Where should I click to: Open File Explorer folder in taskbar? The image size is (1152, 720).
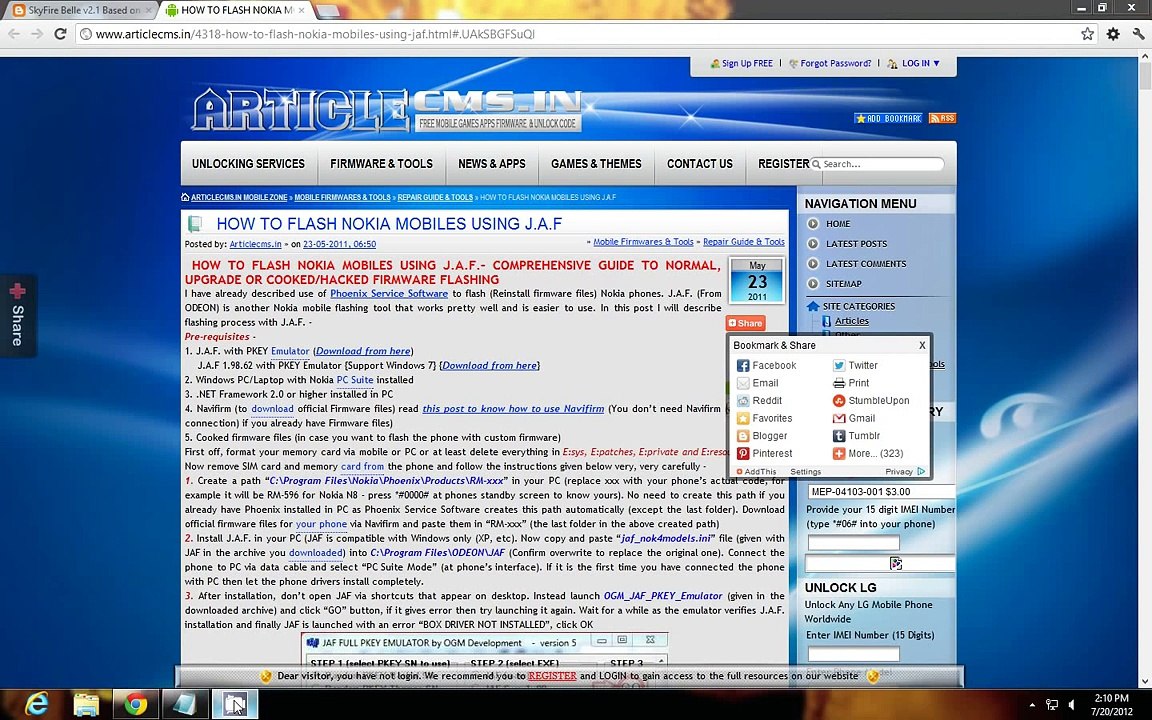point(86,705)
